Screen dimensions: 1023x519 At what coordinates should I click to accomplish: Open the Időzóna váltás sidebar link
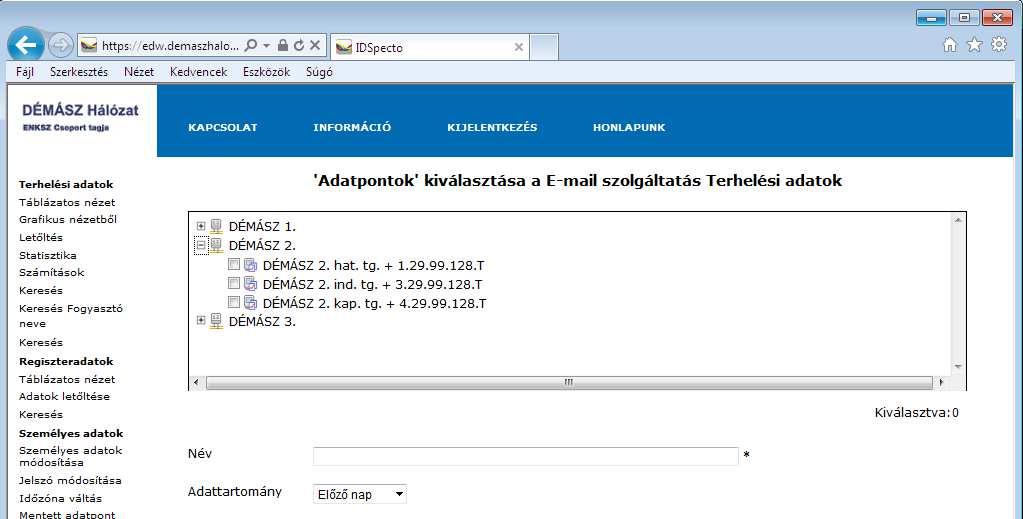pyautogui.click(x=60, y=498)
